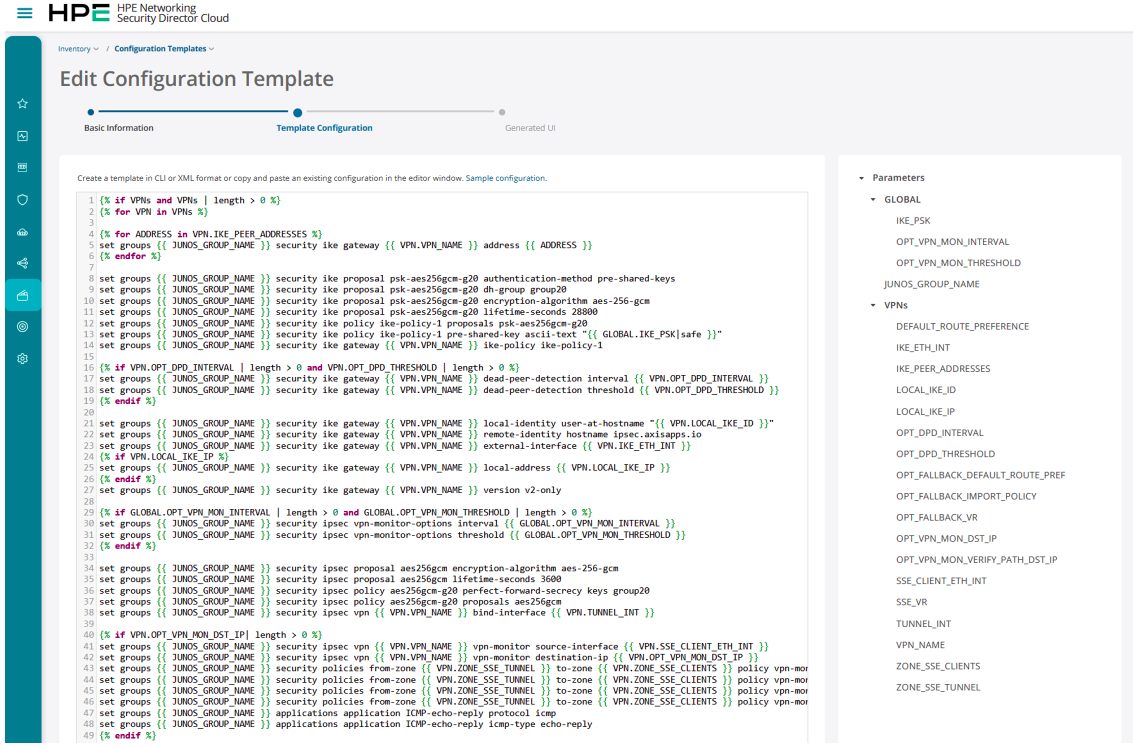Go to Generated UI step
The width and height of the screenshot is (1134, 747).
[530, 128]
